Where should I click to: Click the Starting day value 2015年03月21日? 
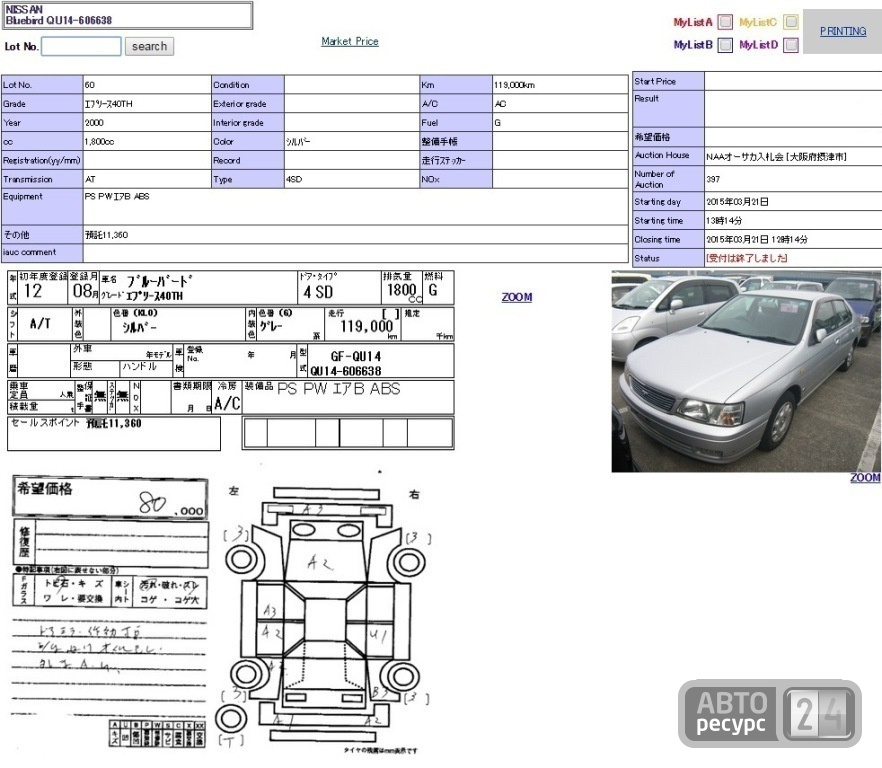tap(737, 201)
